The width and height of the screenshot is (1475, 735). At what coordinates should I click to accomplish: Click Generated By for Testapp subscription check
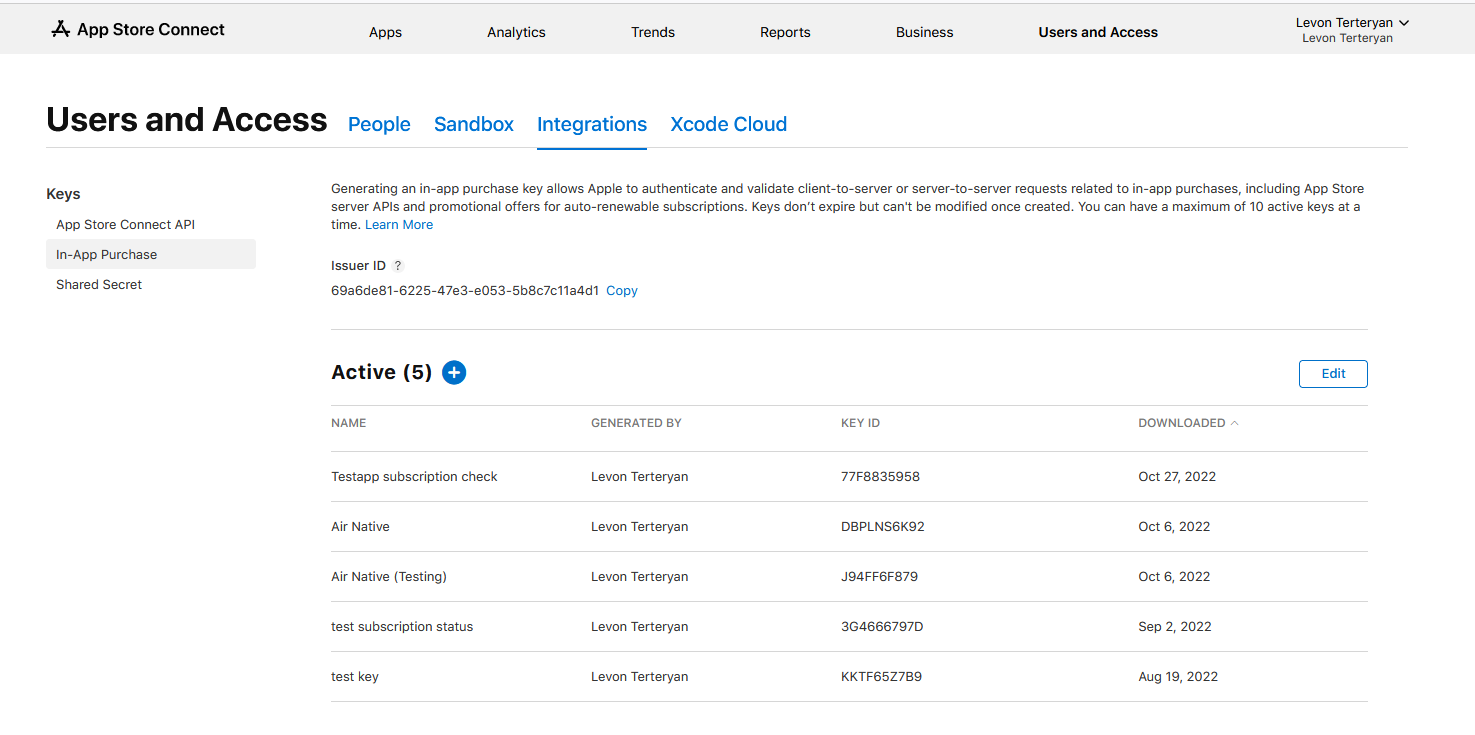click(x=639, y=477)
